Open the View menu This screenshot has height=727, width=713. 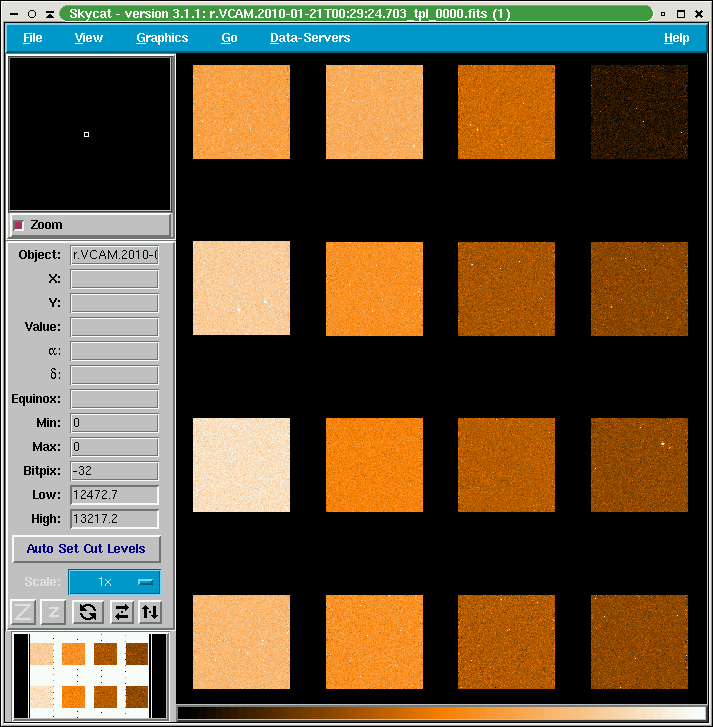(x=89, y=38)
